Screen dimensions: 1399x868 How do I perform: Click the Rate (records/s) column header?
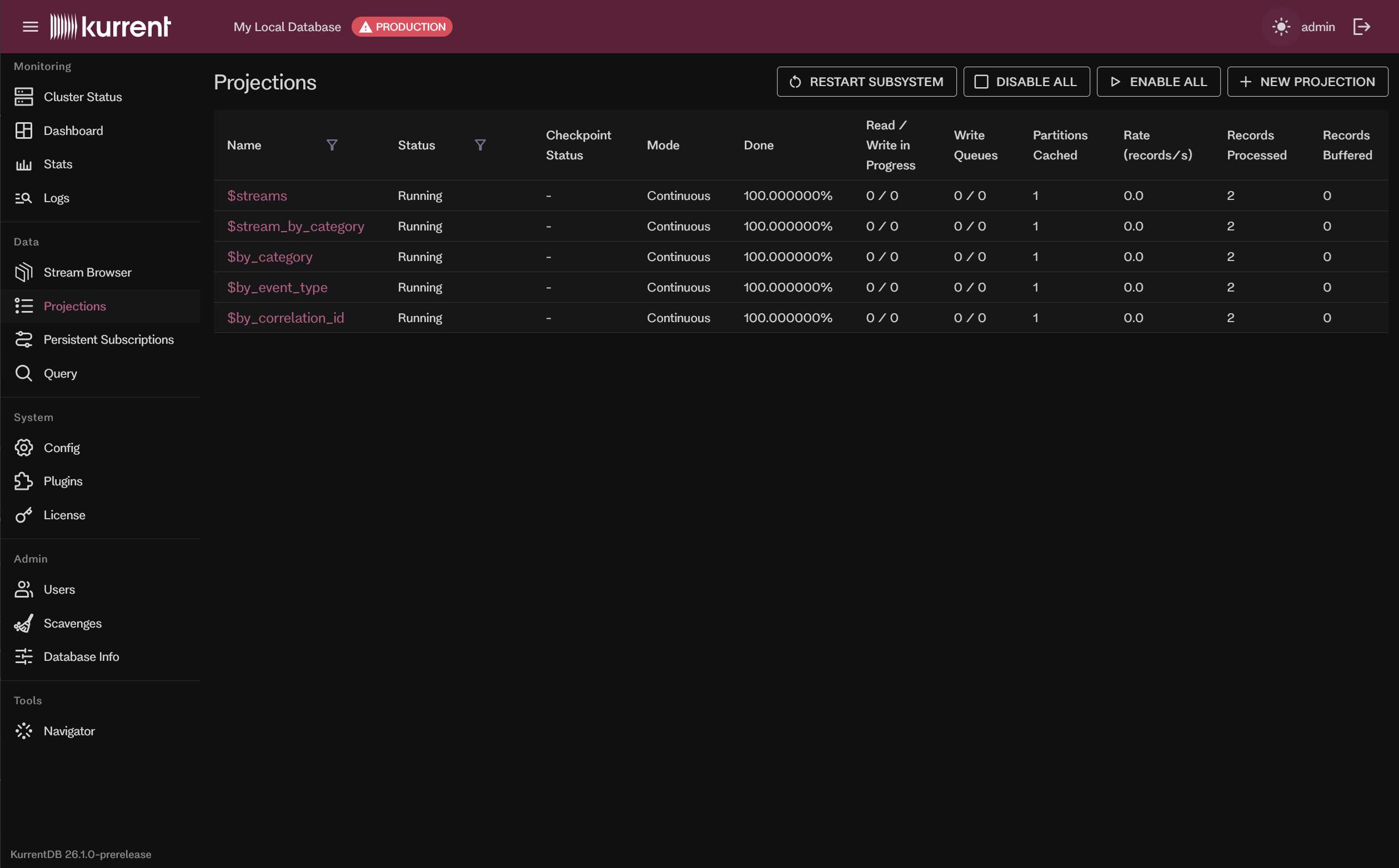[1158, 145]
